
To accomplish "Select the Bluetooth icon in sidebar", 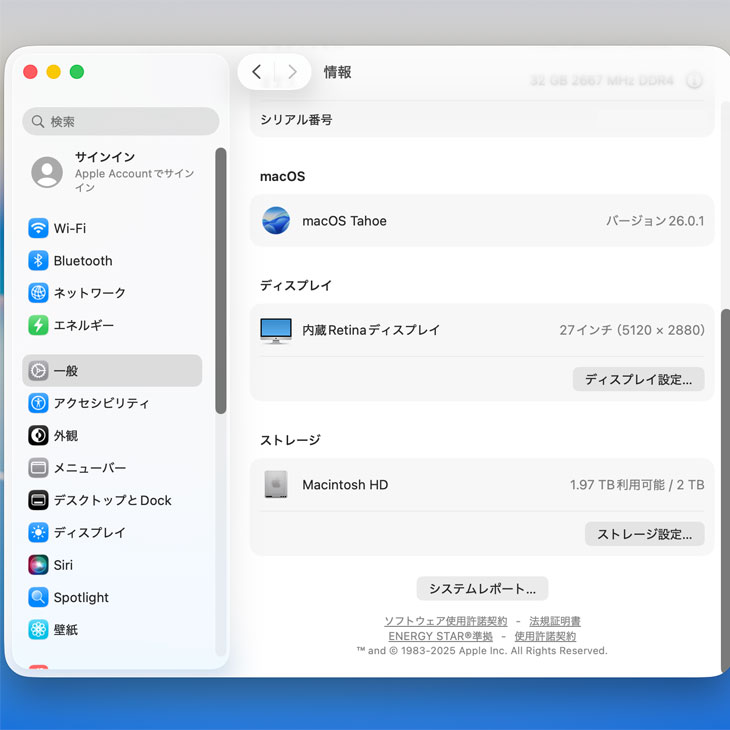I will (38, 261).
